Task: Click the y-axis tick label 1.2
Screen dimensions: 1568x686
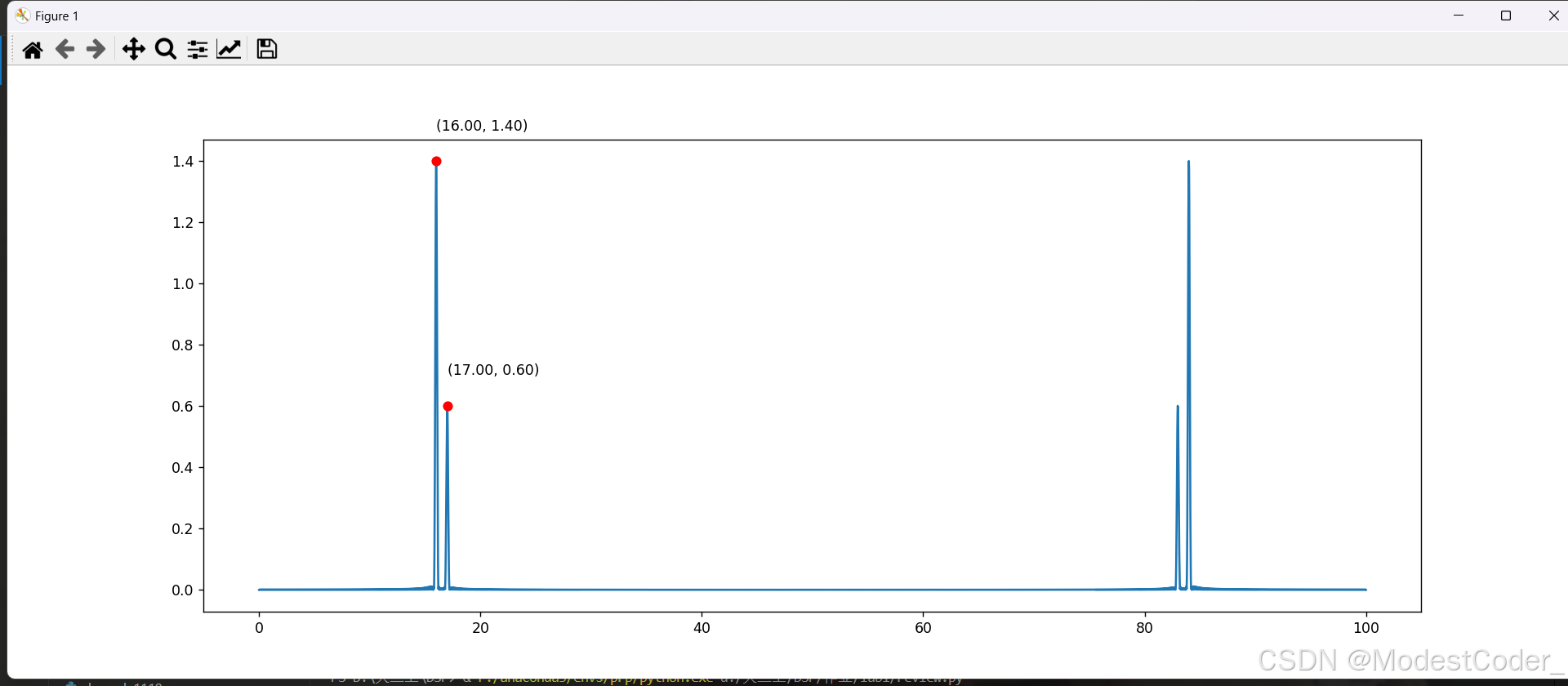Action: point(183,223)
